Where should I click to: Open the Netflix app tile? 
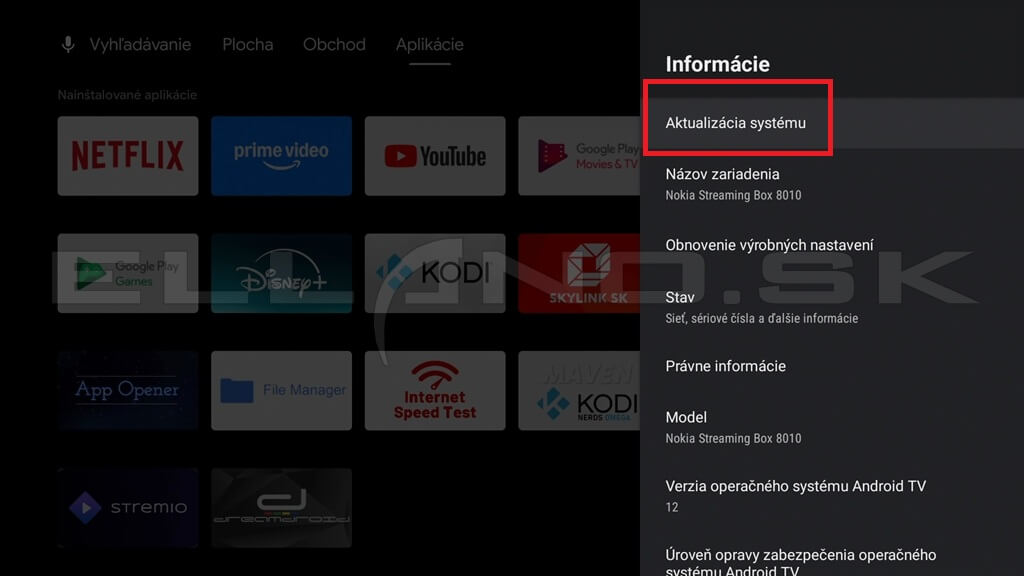coord(128,155)
